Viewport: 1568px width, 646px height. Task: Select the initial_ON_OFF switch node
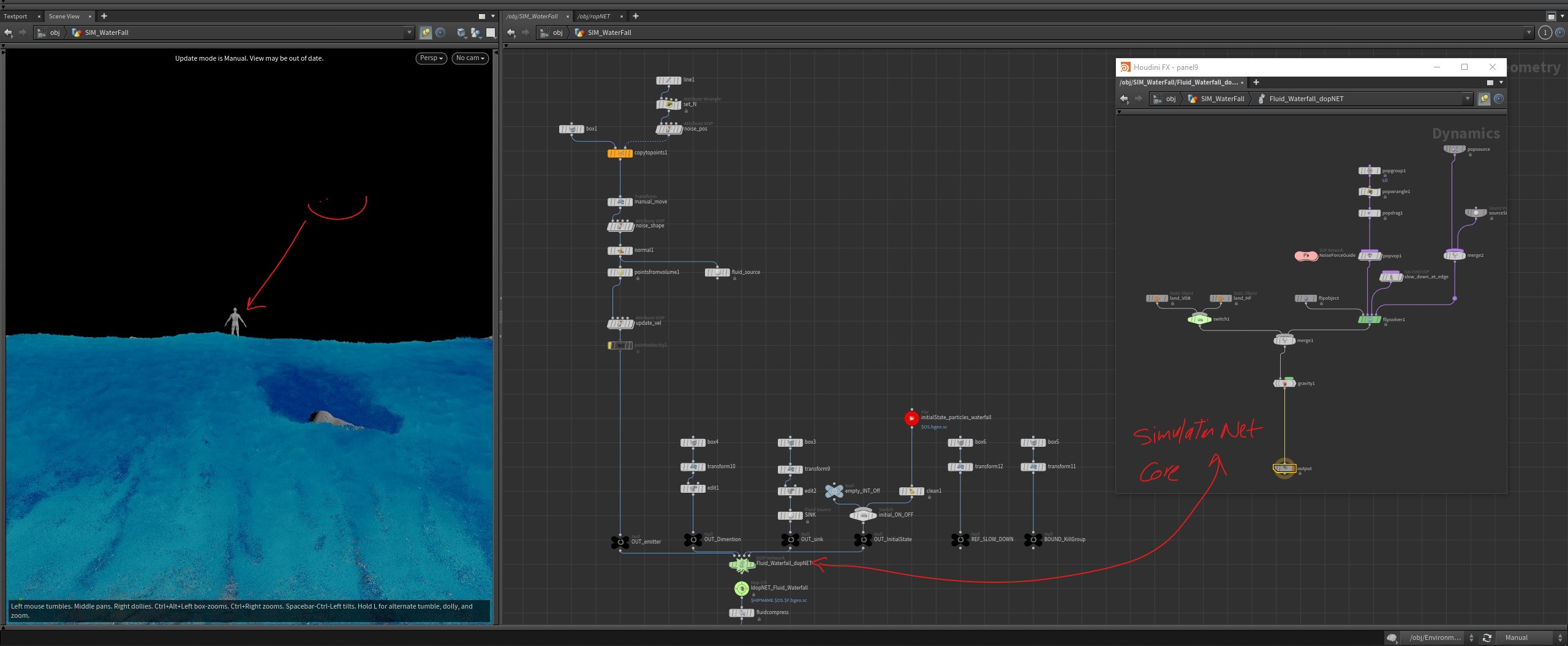pyautogui.click(x=863, y=514)
